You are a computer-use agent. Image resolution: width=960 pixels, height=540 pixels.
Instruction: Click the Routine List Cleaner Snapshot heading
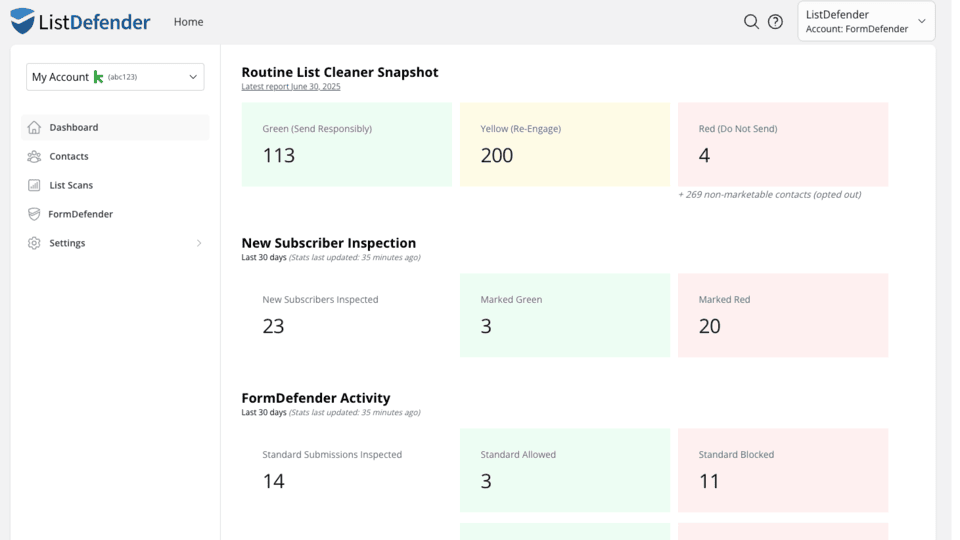point(340,72)
